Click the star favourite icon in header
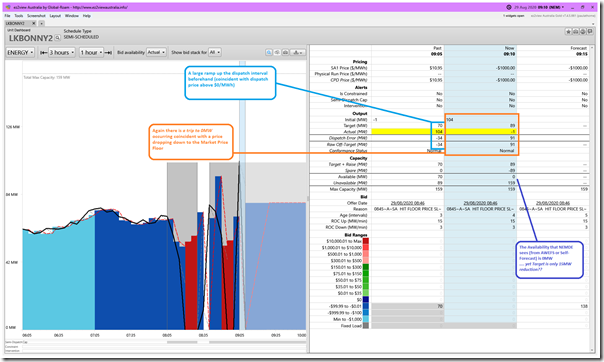Viewport: 604px width, 362px height. [x=568, y=32]
